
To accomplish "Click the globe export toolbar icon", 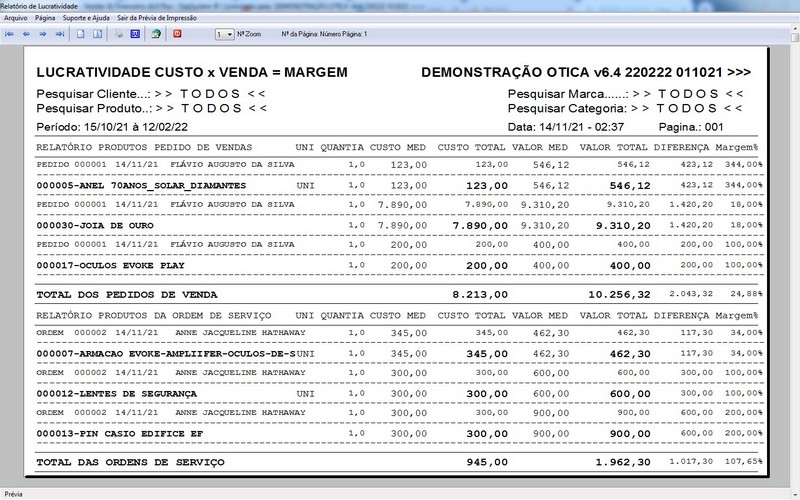I will (x=156, y=34).
